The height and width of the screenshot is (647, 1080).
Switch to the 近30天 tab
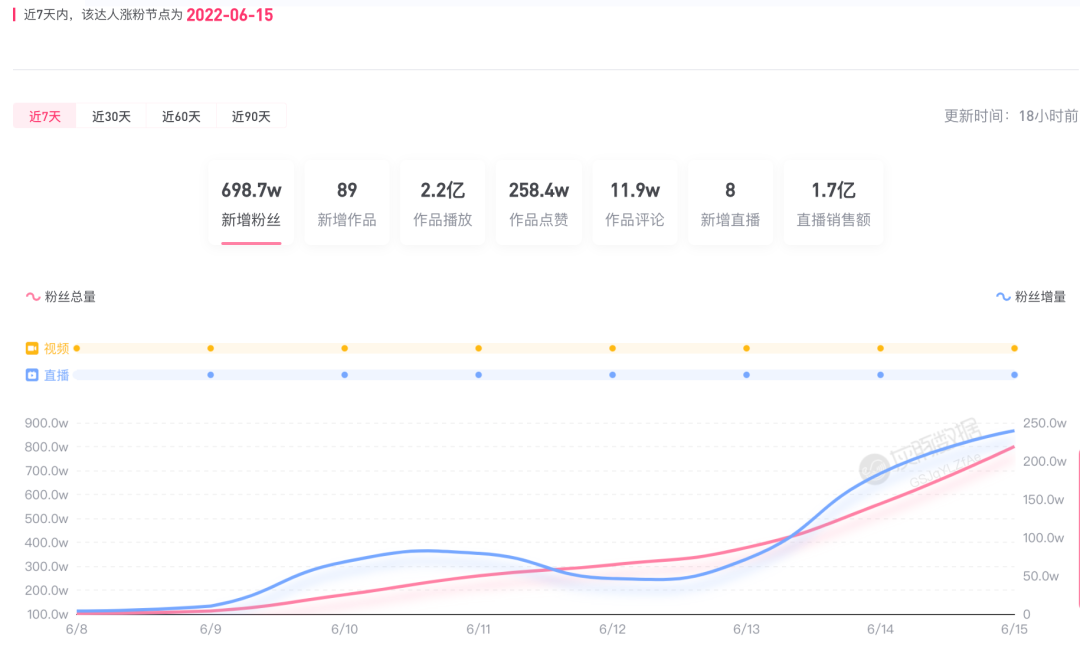[112, 116]
